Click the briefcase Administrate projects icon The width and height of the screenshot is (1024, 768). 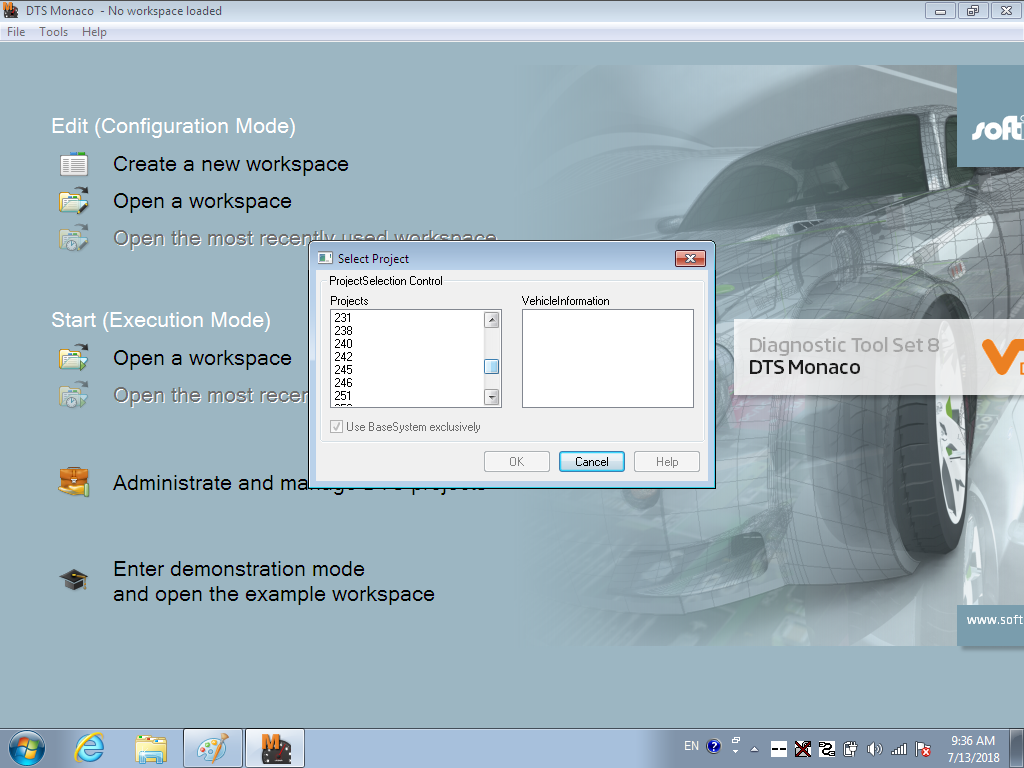[x=74, y=483]
